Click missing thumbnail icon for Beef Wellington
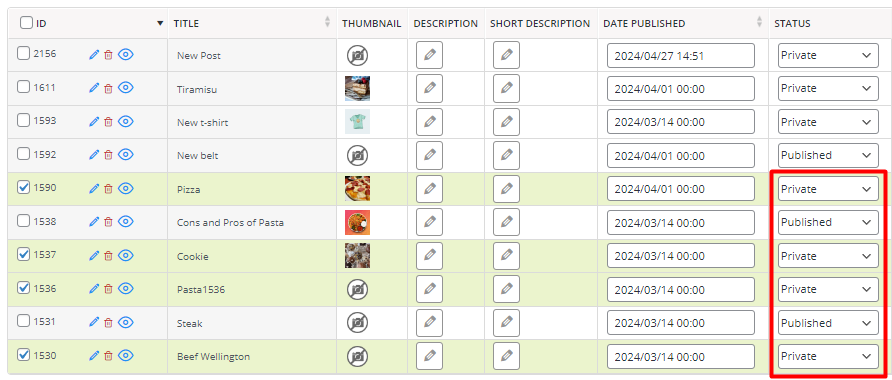 [357, 357]
